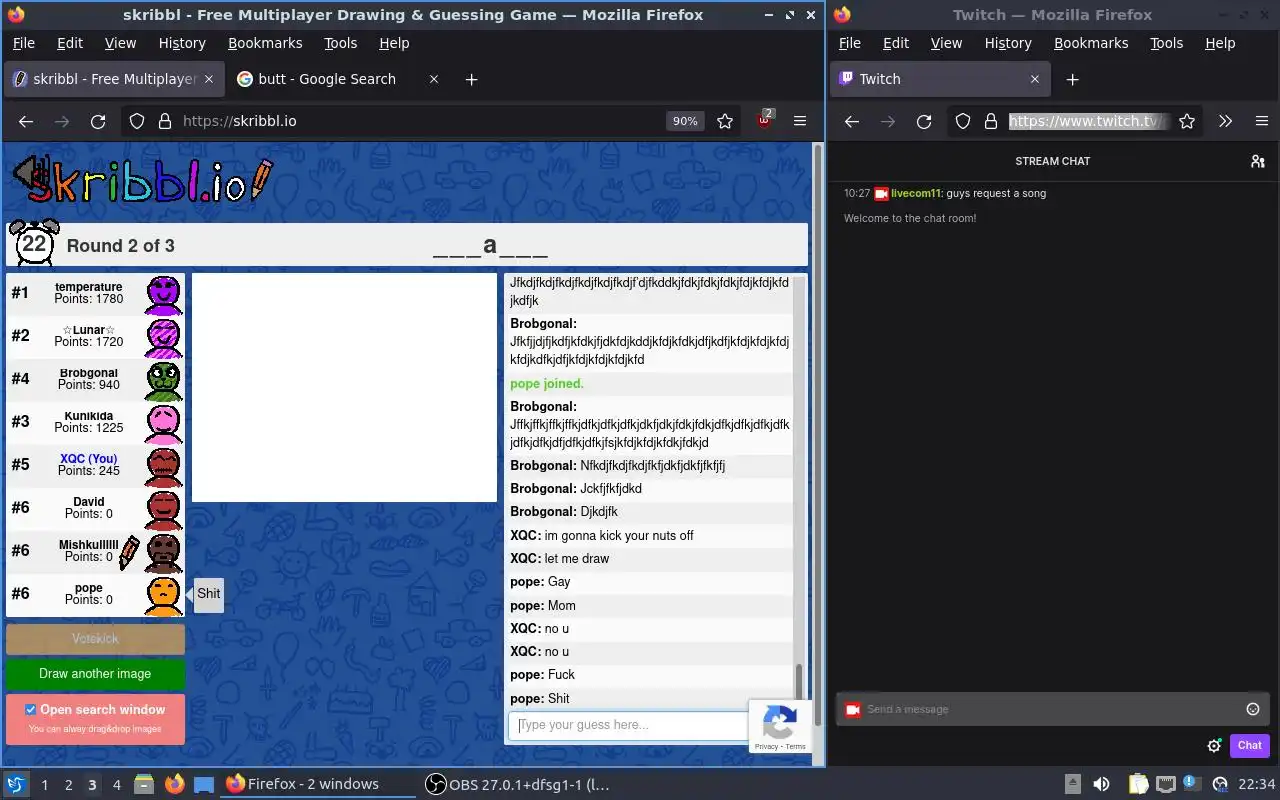Image resolution: width=1280 pixels, height=800 pixels.
Task: Click the Votekick button
Action: (95, 639)
